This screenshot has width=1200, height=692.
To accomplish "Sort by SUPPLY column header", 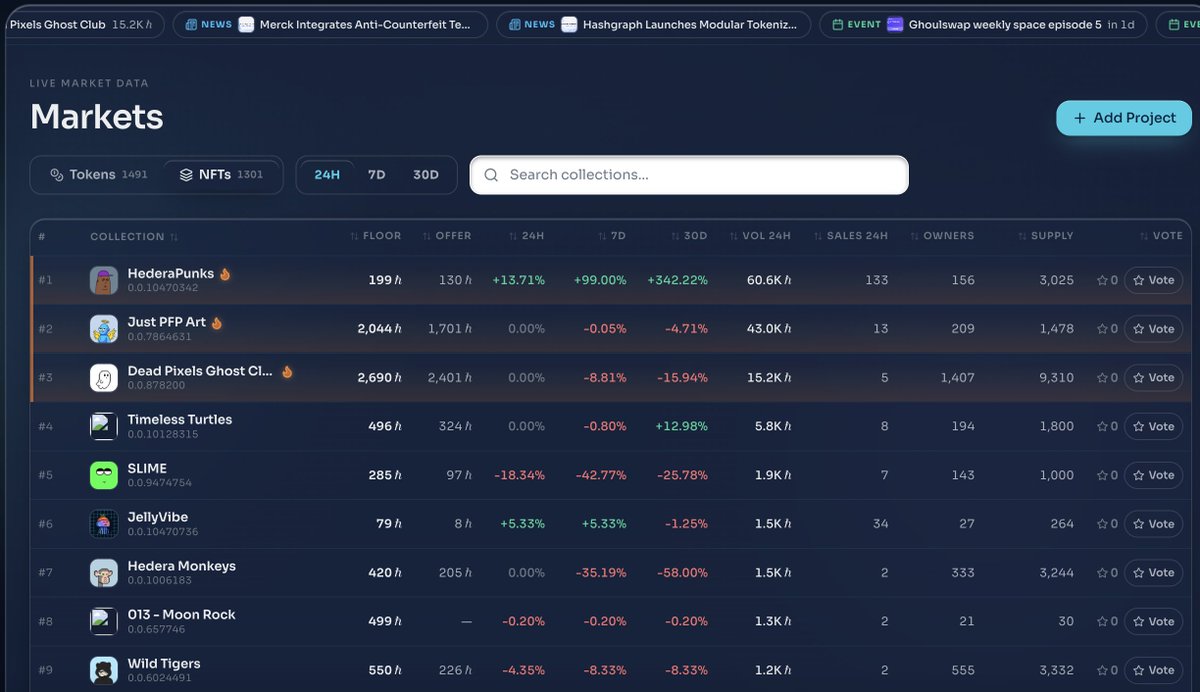I will [x=1045, y=236].
